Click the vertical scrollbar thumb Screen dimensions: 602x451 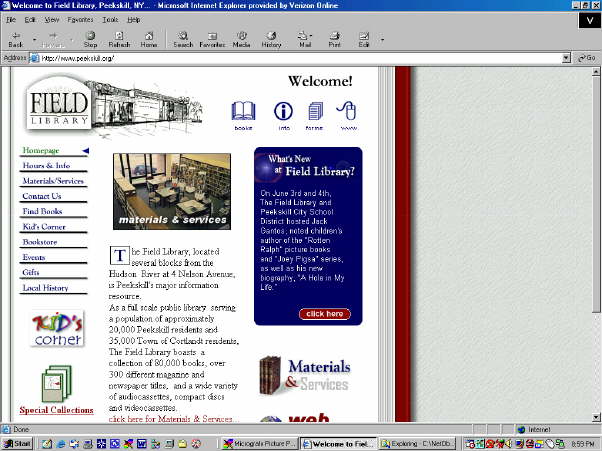point(596,194)
